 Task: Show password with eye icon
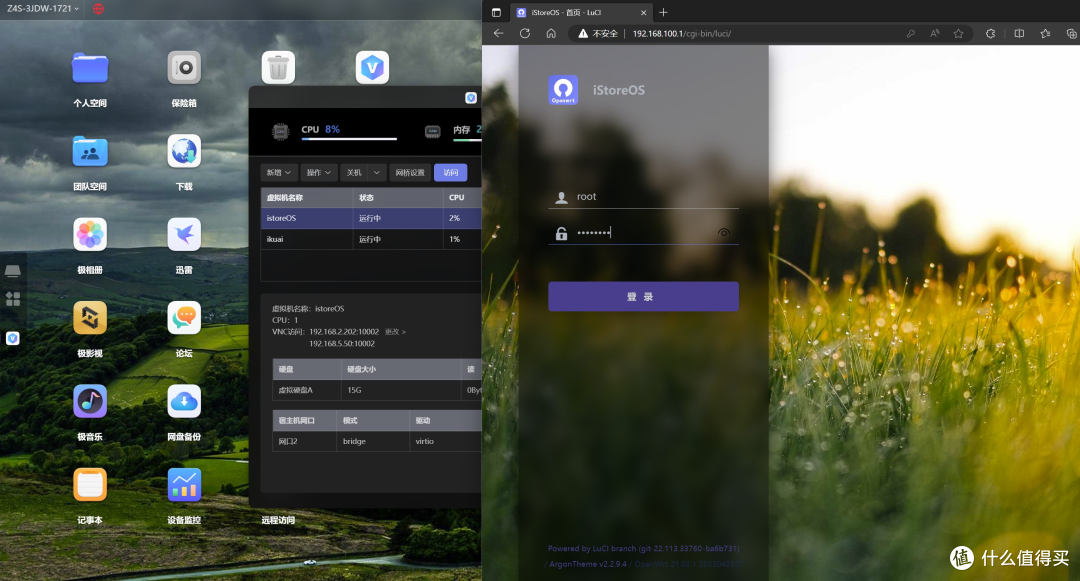(723, 233)
